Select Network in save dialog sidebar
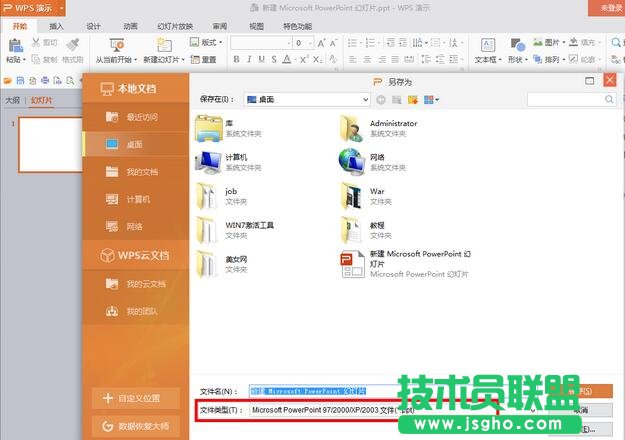 (136, 226)
